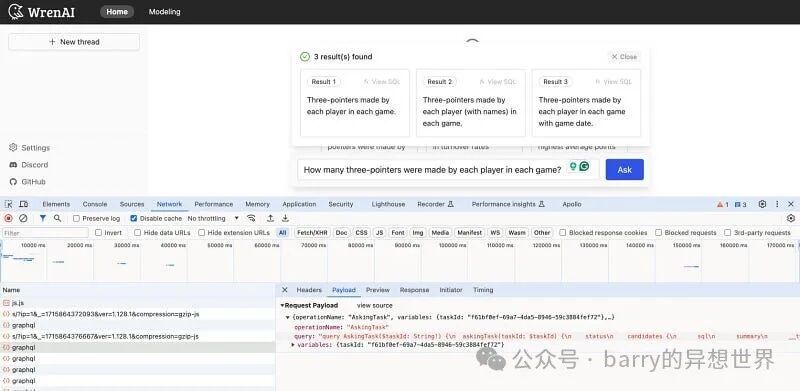The height and width of the screenshot is (391, 800).
Task: Click the blue Ask button
Action: [624, 169]
